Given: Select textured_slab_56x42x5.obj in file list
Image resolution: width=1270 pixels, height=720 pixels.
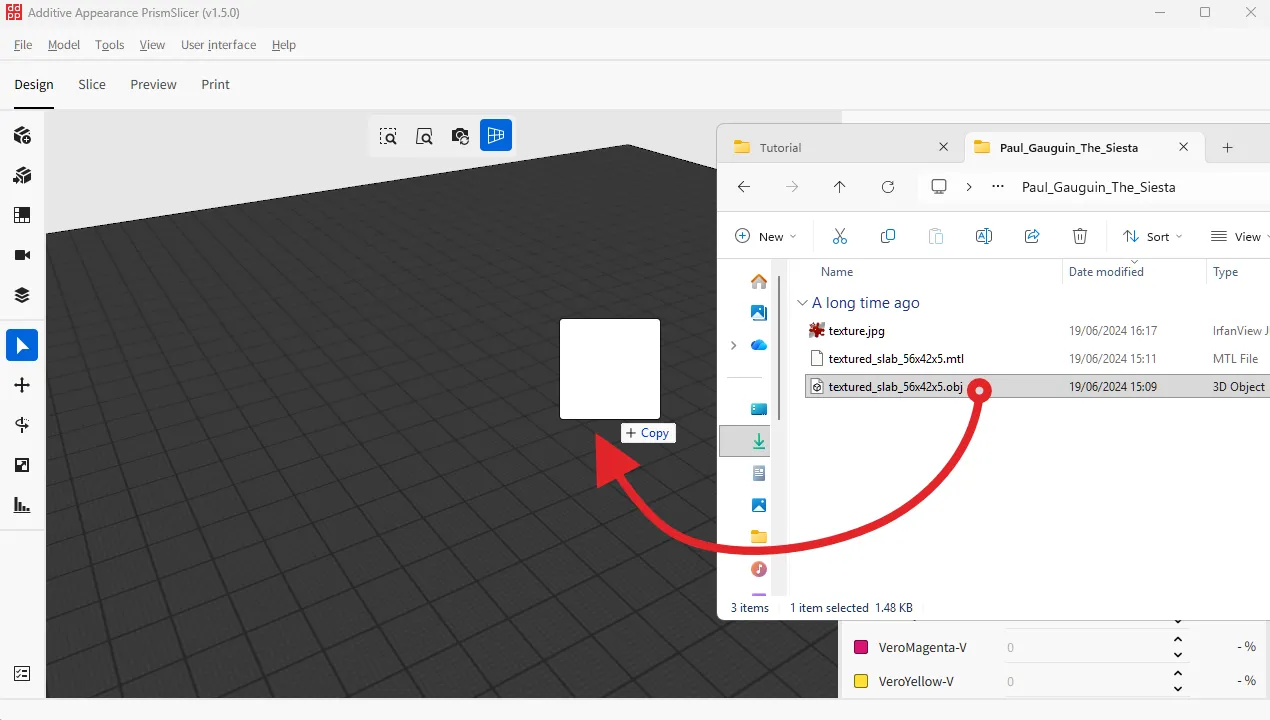Looking at the screenshot, I should [x=893, y=386].
